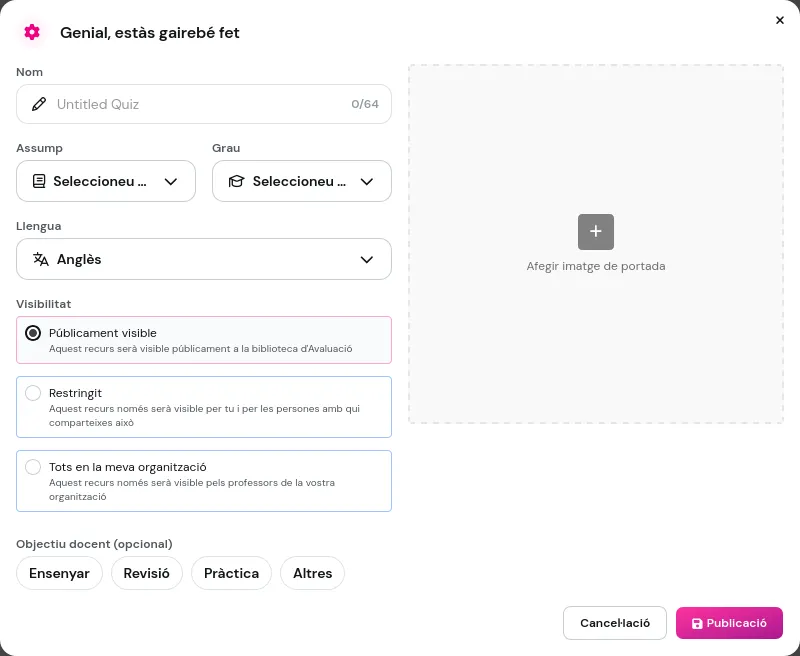800x656 pixels.
Task: Pick the Ensenyar teaching objective chip
Action: pyautogui.click(x=59, y=573)
